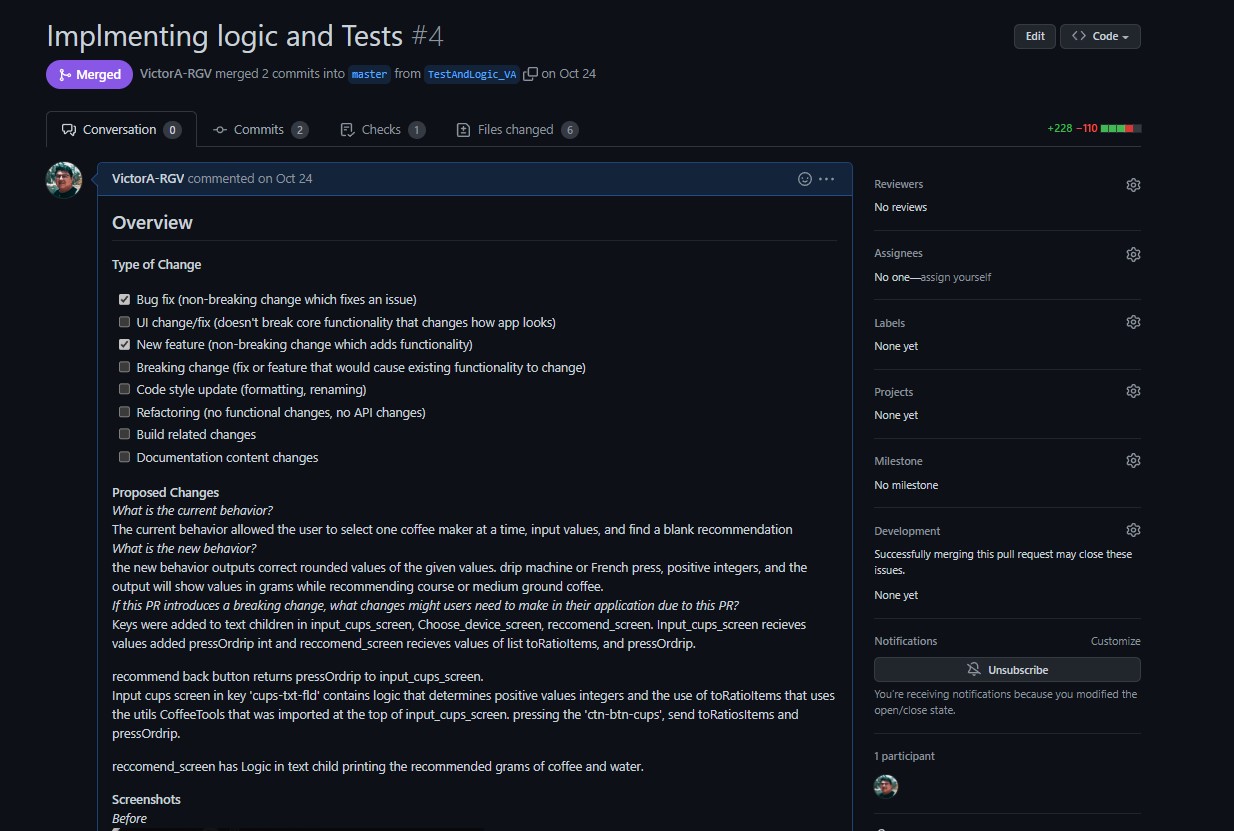Check the UI change/fix checkbox
This screenshot has width=1234, height=831.
click(x=125, y=322)
